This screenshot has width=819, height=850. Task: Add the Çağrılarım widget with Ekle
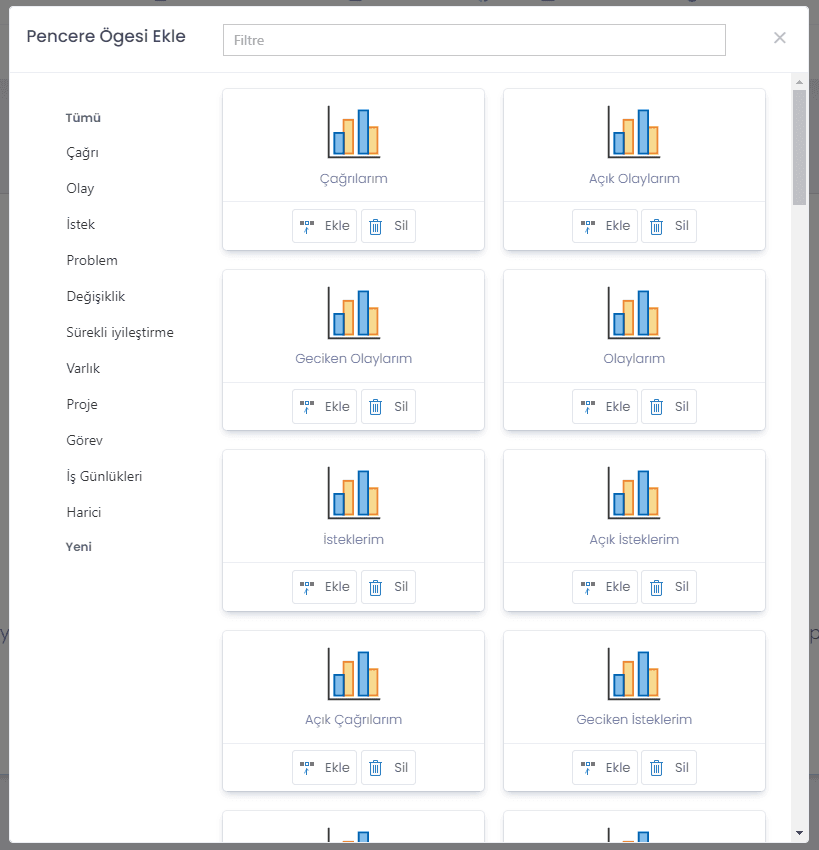[x=324, y=226]
